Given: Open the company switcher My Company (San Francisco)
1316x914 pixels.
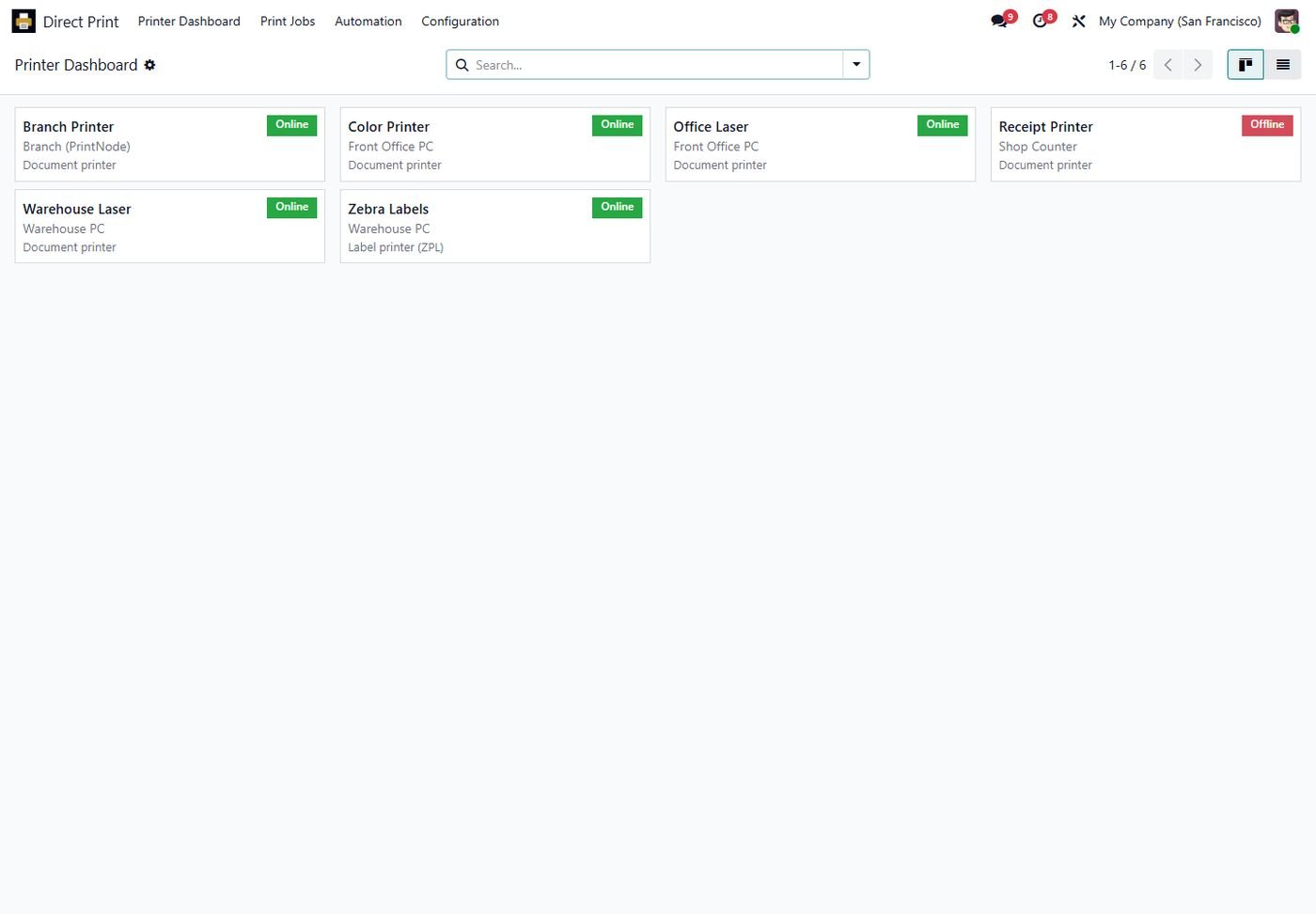Looking at the screenshot, I should (1180, 21).
